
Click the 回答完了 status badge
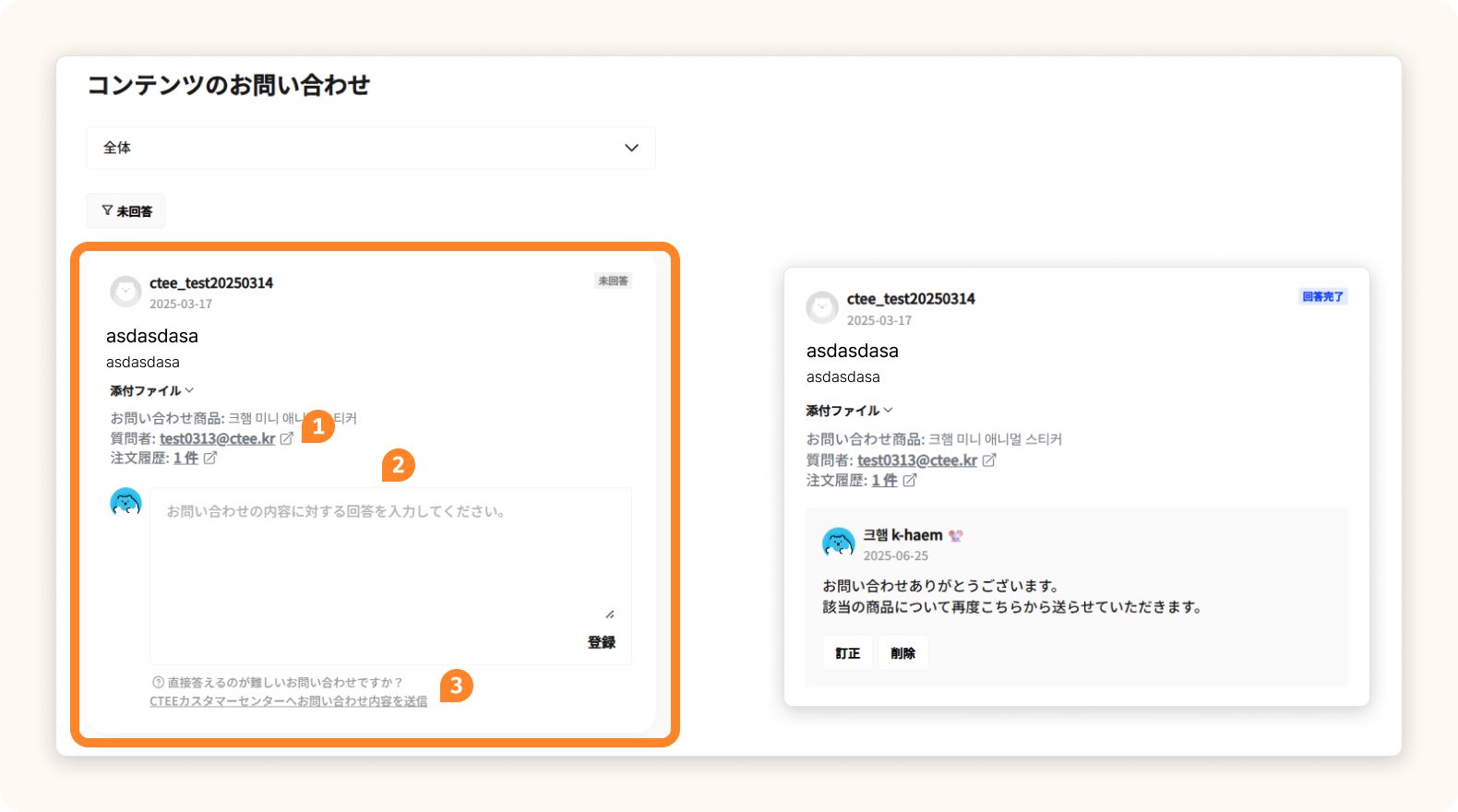[1322, 297]
